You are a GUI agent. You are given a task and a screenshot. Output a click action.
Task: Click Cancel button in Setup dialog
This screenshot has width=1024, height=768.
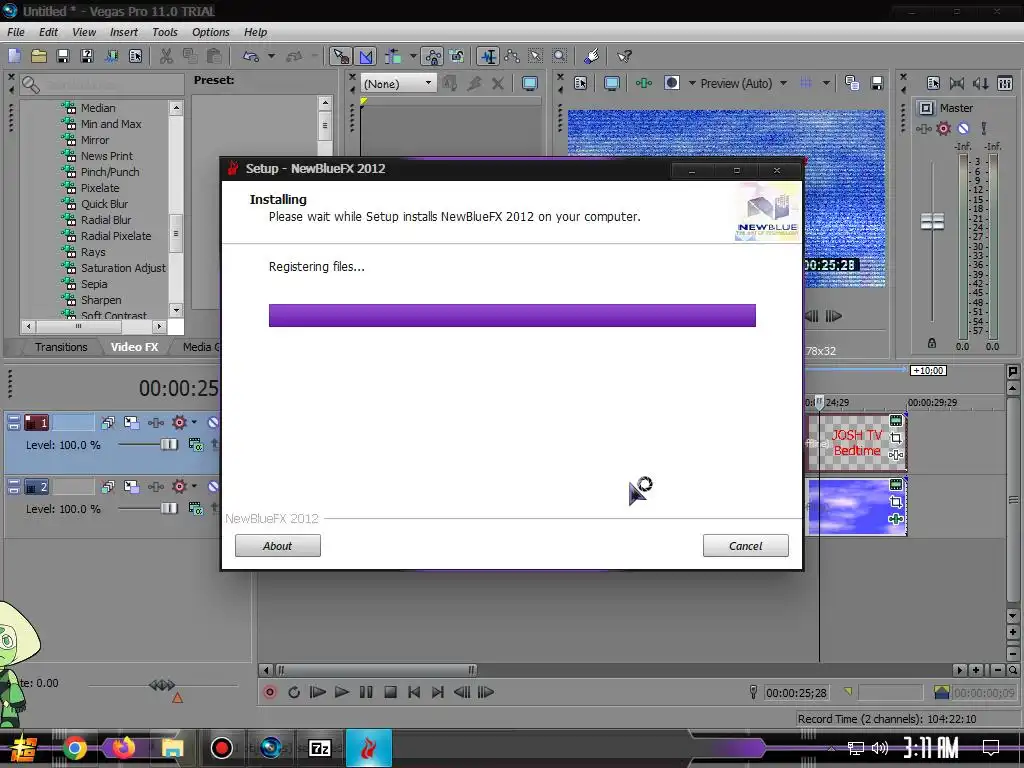coord(745,546)
